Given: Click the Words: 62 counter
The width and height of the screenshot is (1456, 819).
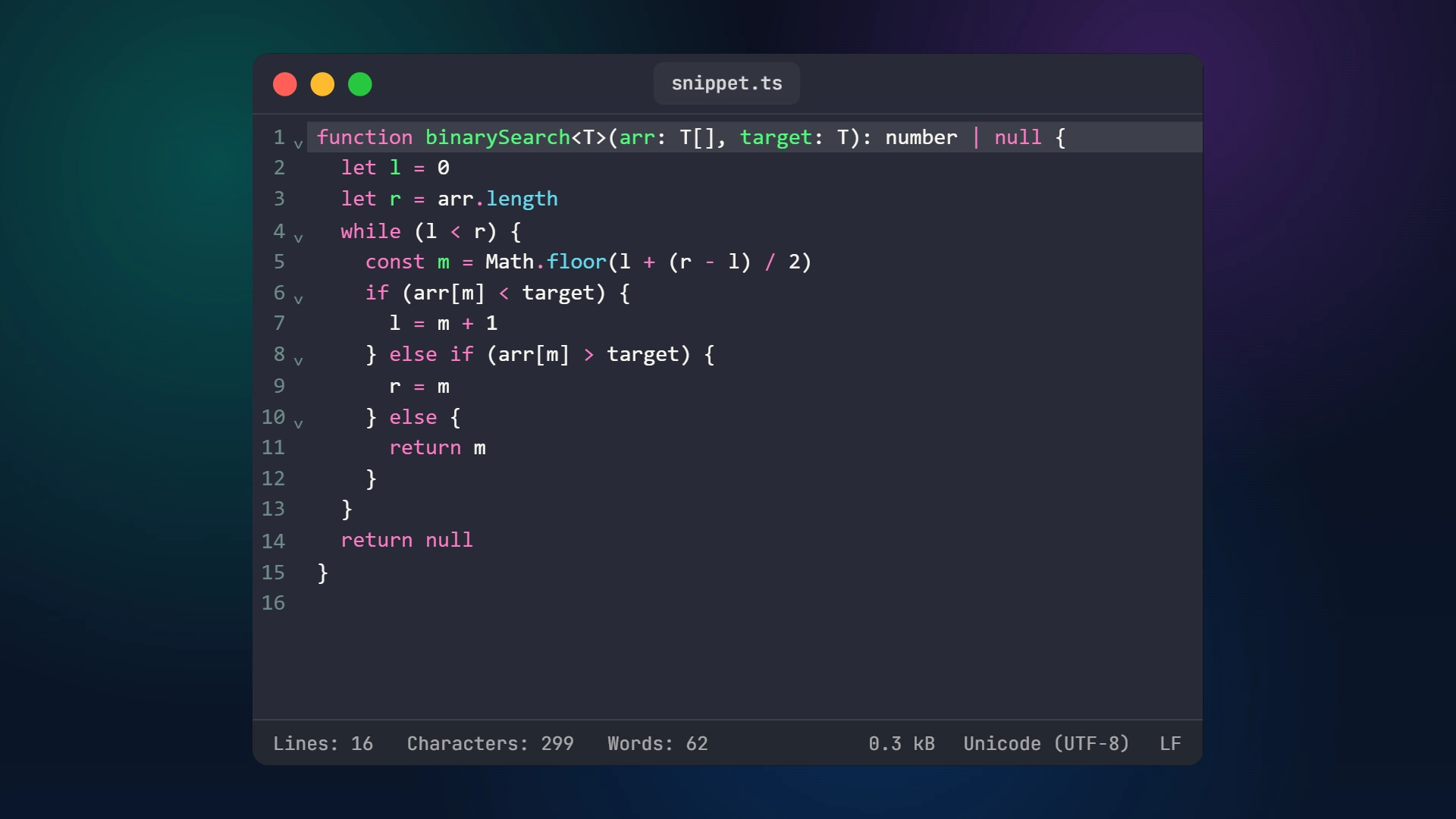Looking at the screenshot, I should (x=657, y=744).
